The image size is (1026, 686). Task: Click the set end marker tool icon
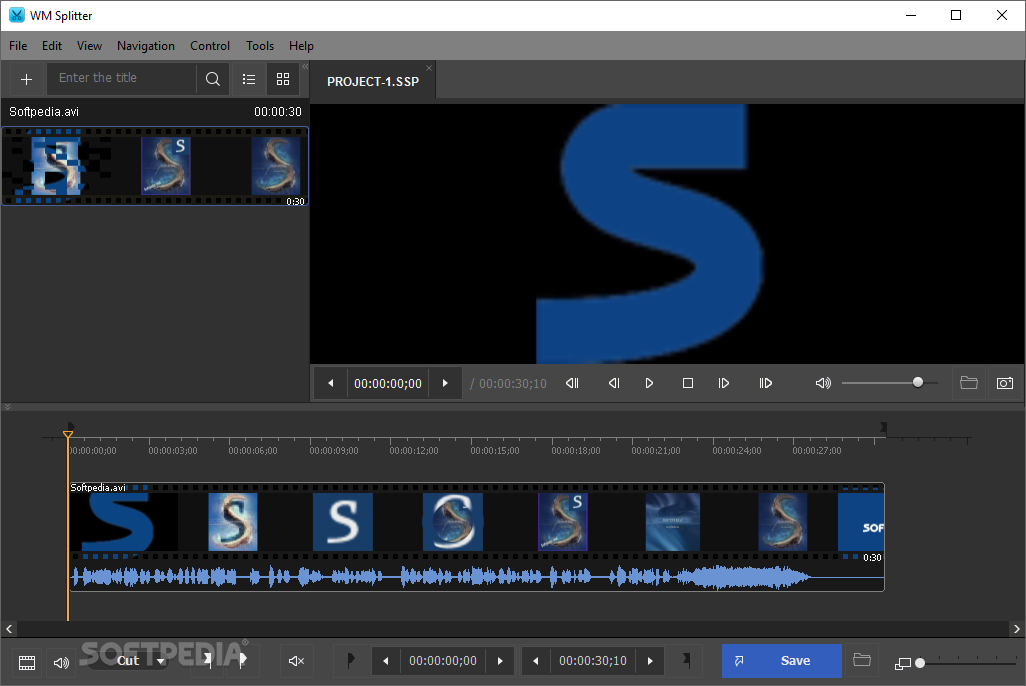coord(243,660)
